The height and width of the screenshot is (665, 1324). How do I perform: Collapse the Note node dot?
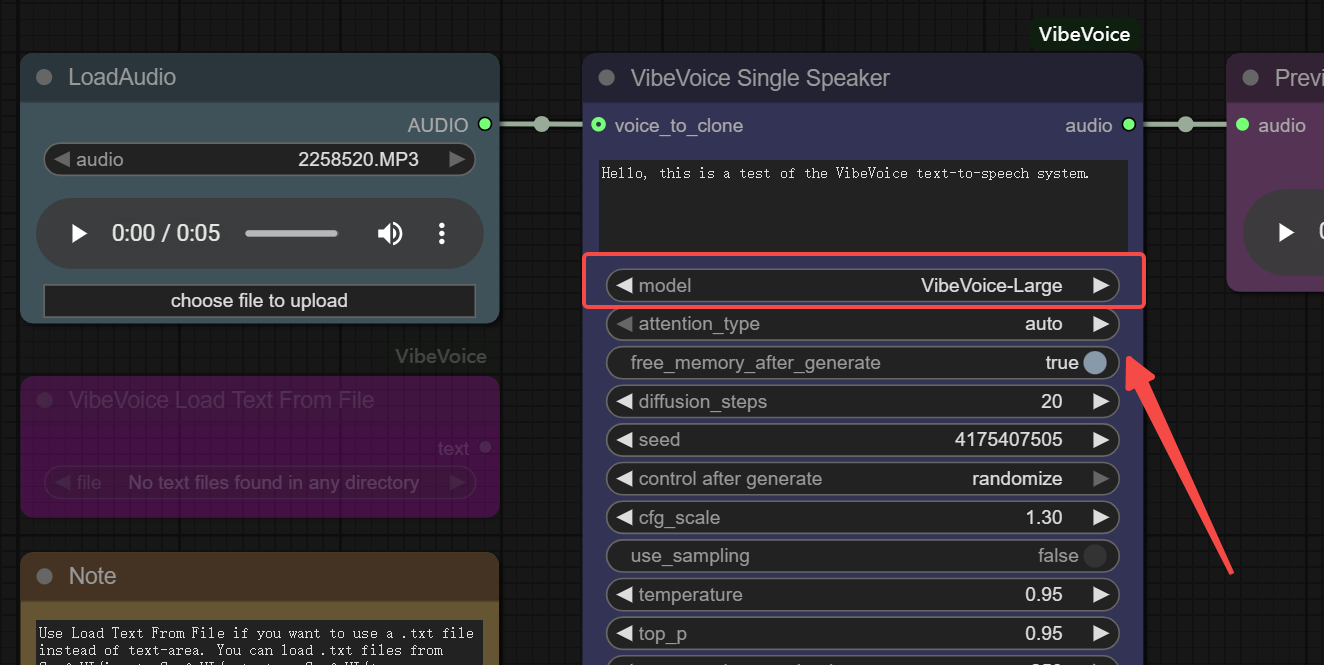tap(44, 576)
